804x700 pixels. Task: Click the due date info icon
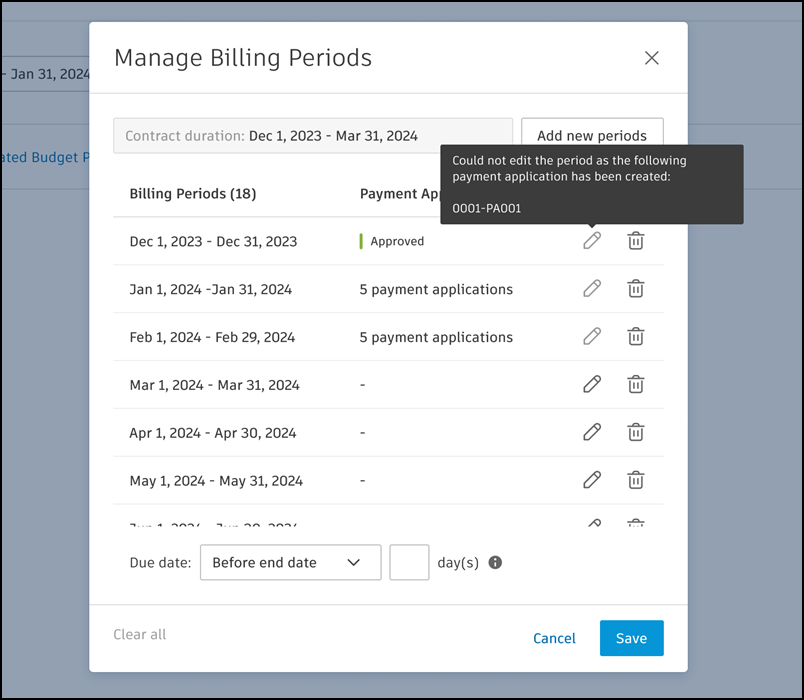click(495, 563)
